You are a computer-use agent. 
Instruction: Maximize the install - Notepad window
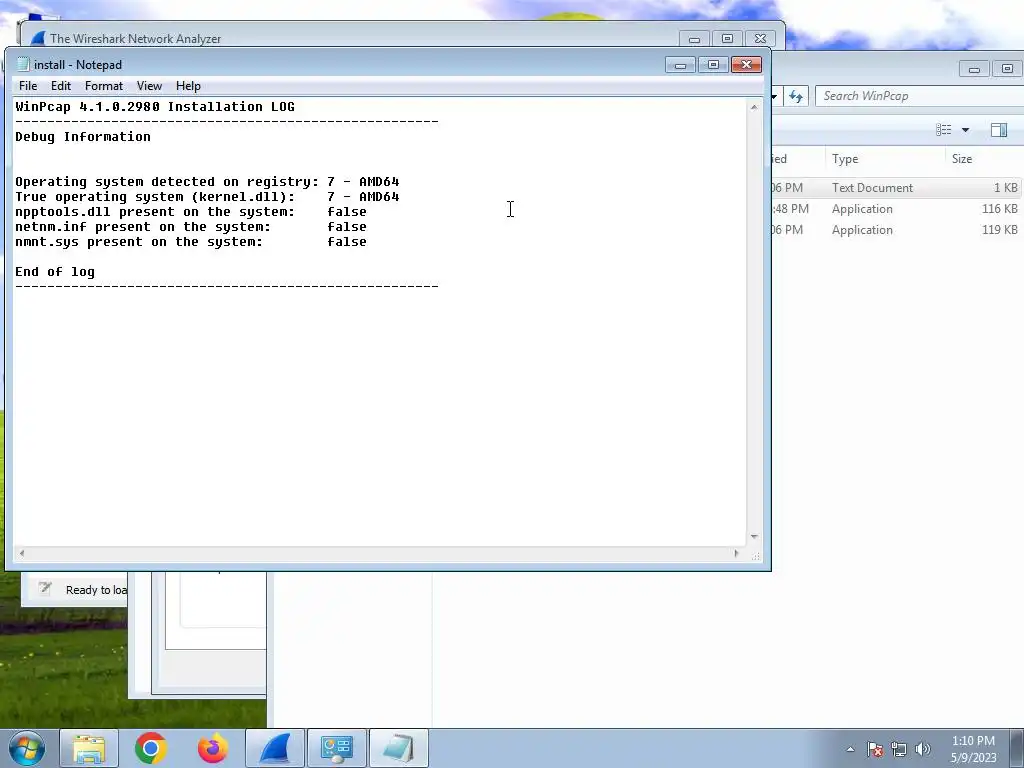pyautogui.click(x=713, y=65)
